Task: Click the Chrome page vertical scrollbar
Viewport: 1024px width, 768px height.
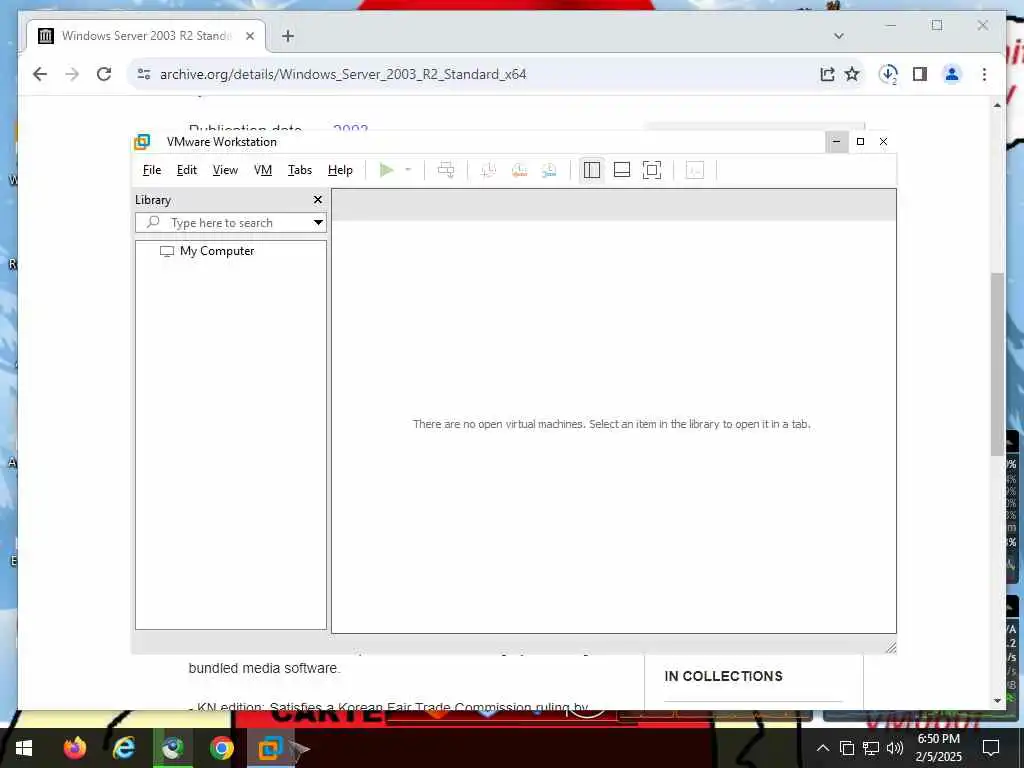Action: click(997, 364)
